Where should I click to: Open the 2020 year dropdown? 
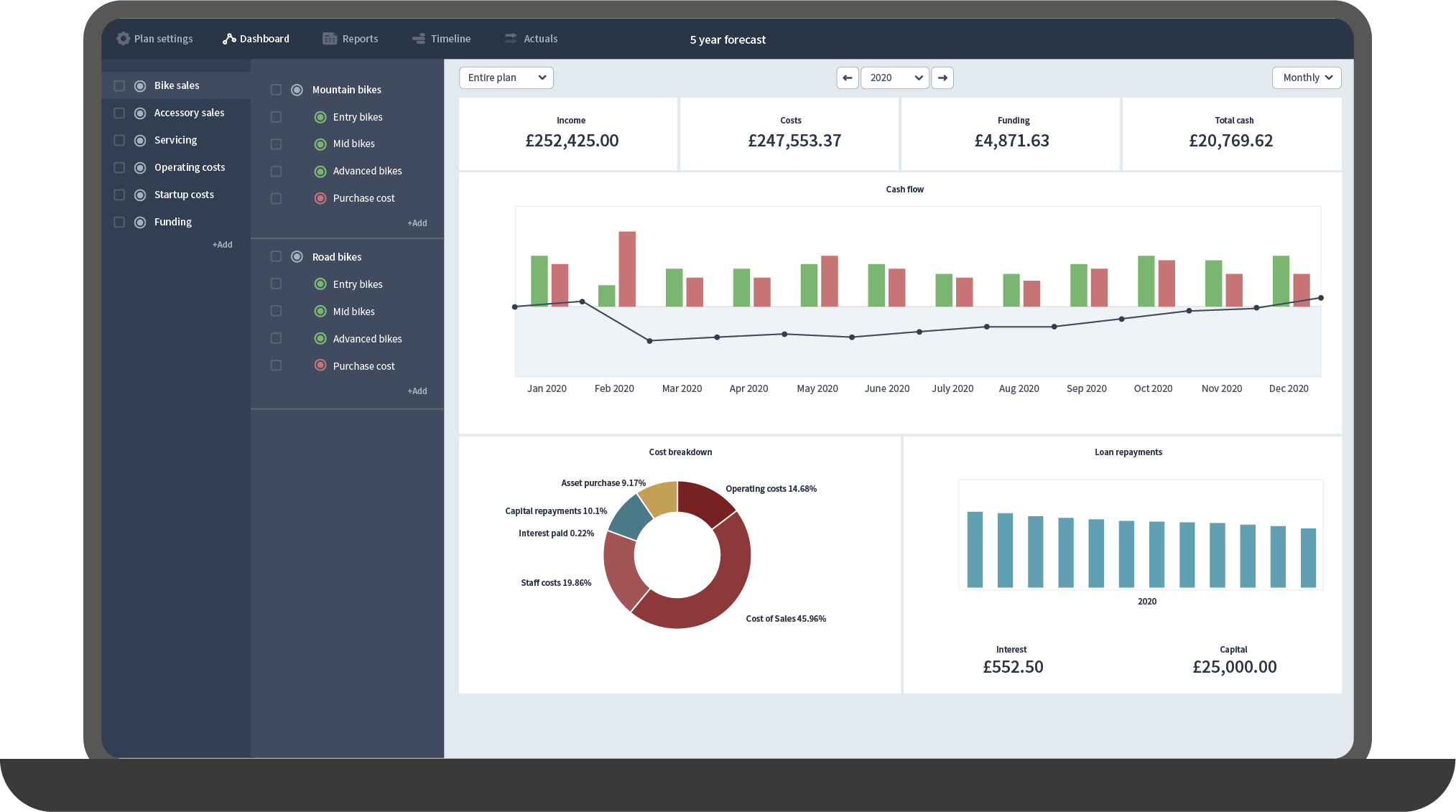895,78
